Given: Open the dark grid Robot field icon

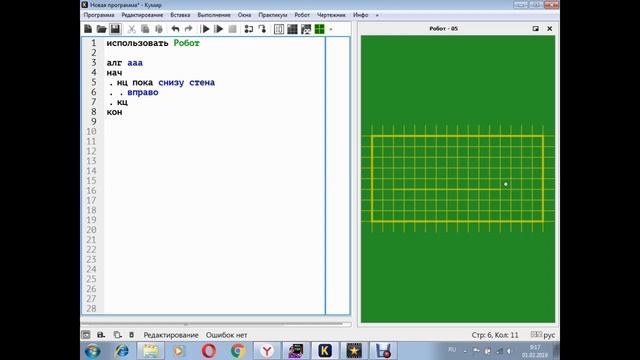Looking at the screenshot, I should (292, 29).
